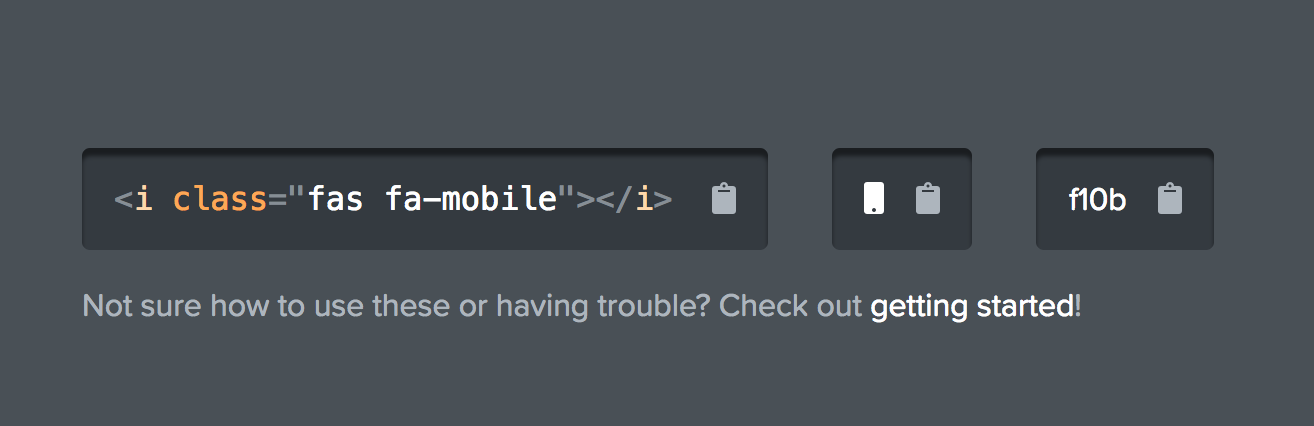Copy the mobile glyph using its clipboard icon
Viewport: 1314px width, 426px height.
click(x=928, y=199)
